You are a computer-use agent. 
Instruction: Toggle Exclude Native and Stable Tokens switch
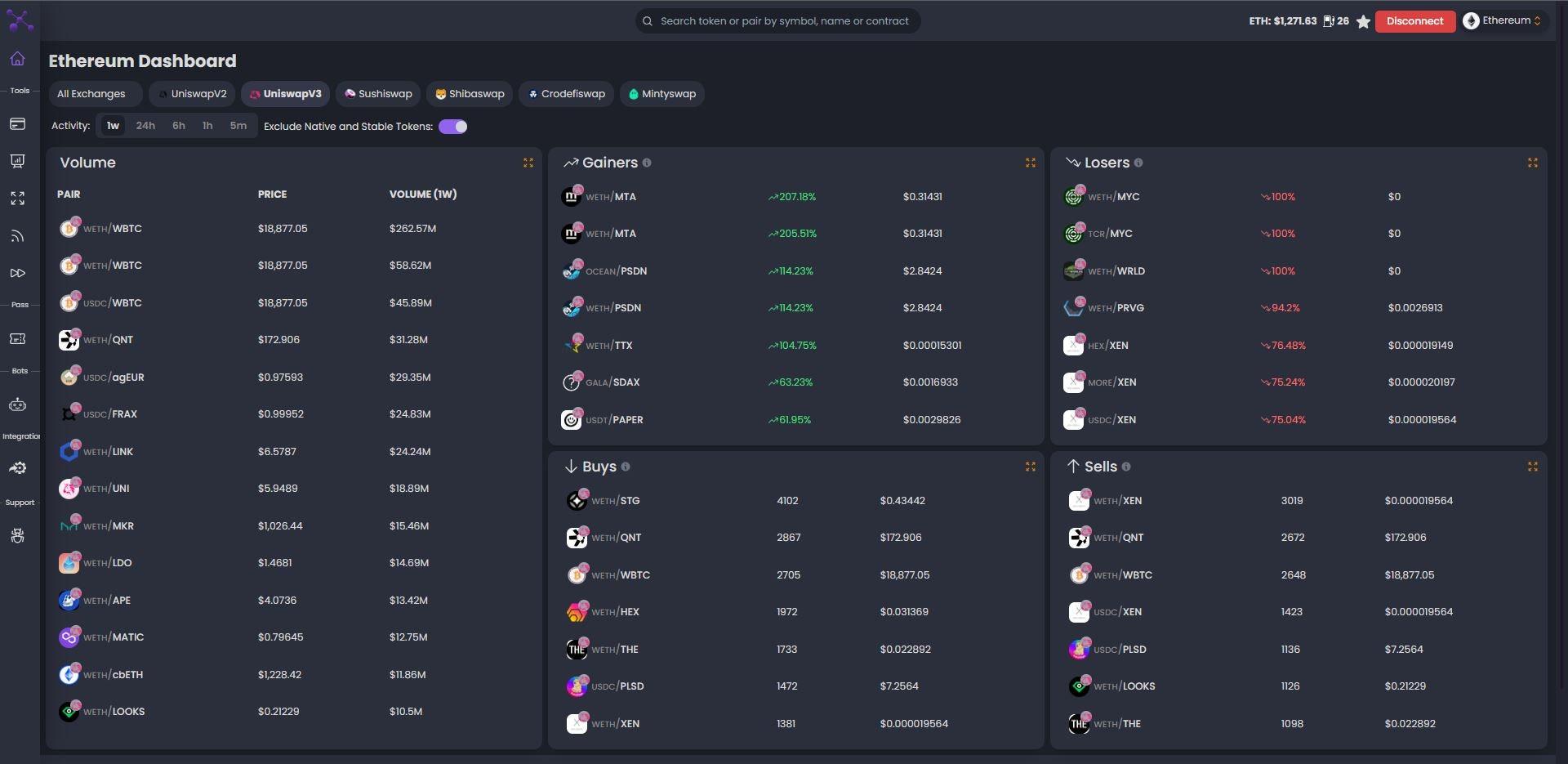coord(453,127)
